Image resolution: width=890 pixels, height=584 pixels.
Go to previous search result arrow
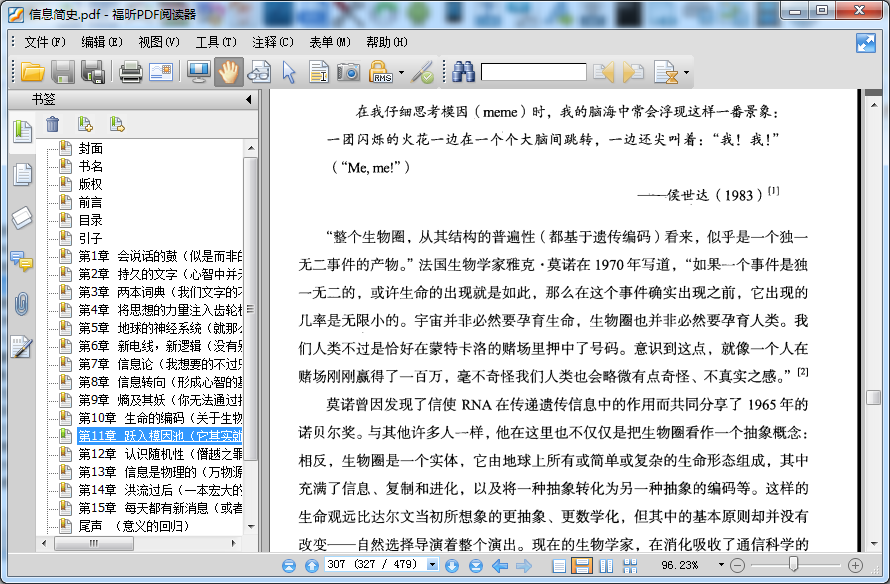tap(603, 72)
